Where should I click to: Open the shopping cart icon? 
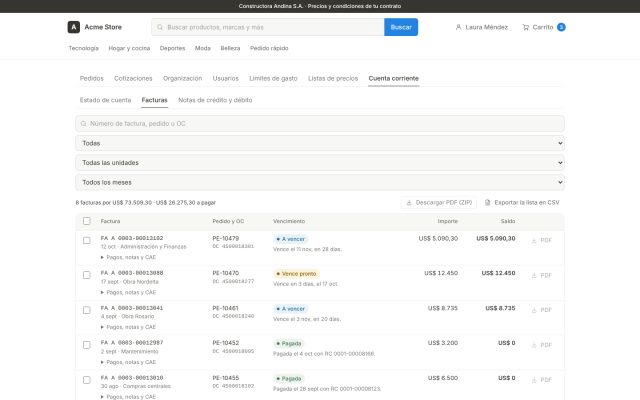pos(526,27)
